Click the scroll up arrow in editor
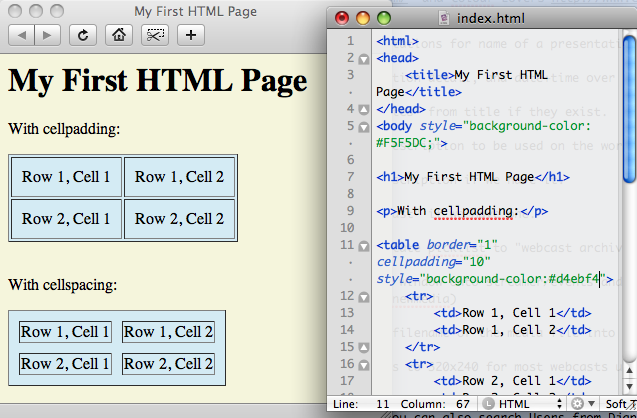This screenshot has width=637, height=418. (x=630, y=370)
